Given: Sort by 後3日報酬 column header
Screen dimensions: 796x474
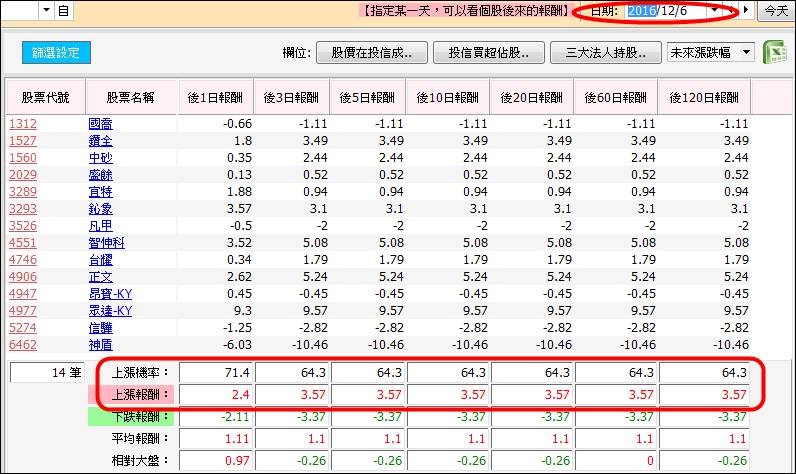Looking at the screenshot, I should (292, 97).
